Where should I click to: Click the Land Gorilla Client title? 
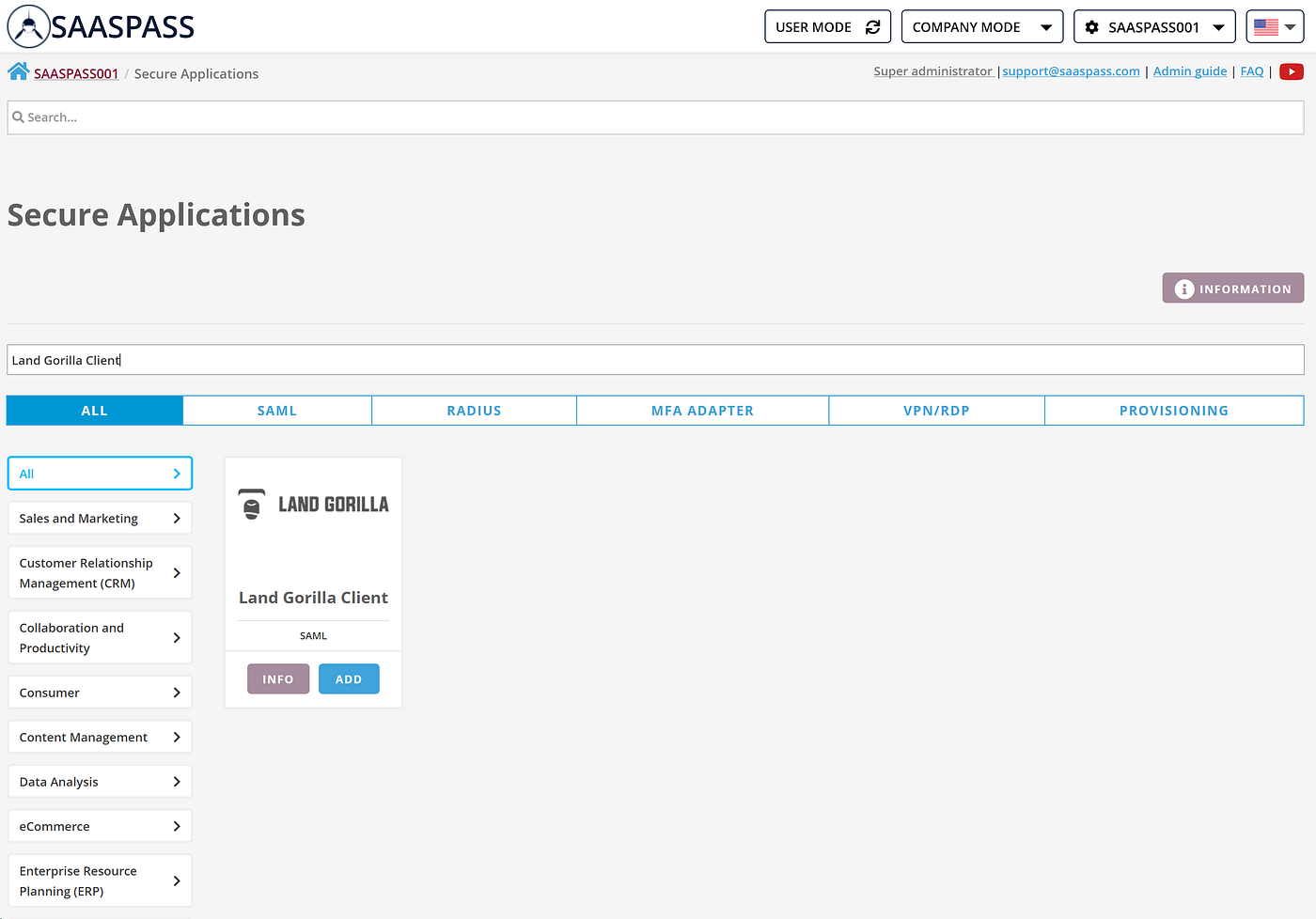tap(313, 598)
